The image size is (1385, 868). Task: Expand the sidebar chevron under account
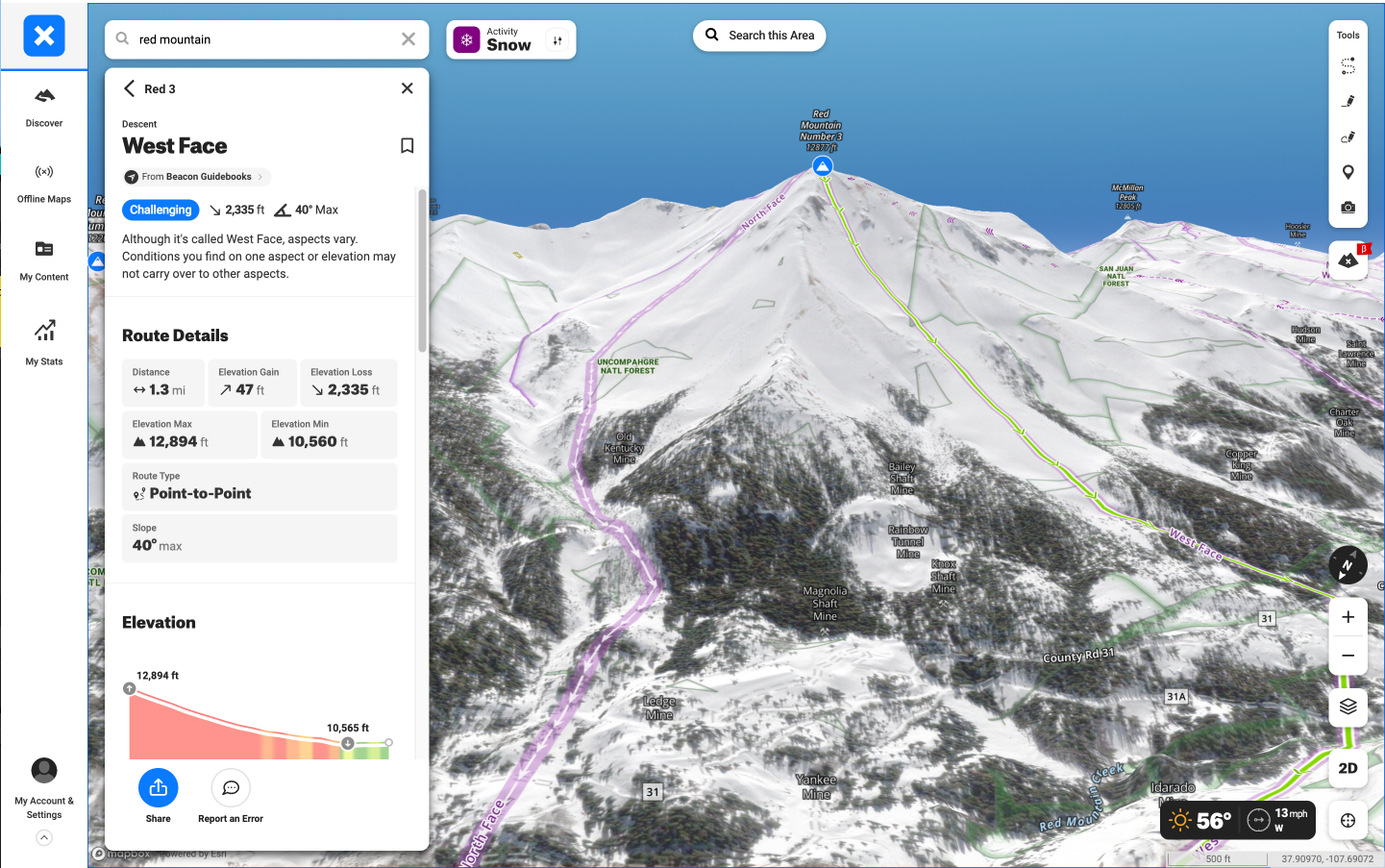(44, 838)
